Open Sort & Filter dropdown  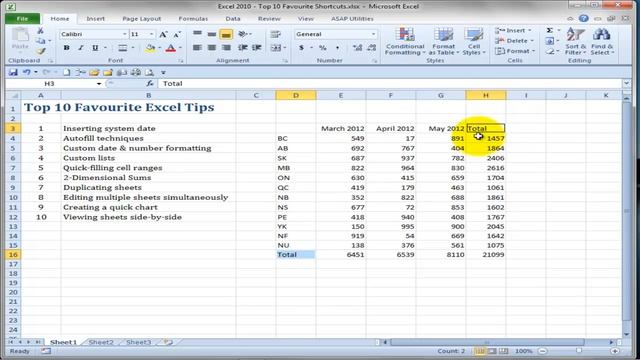coord(576,41)
